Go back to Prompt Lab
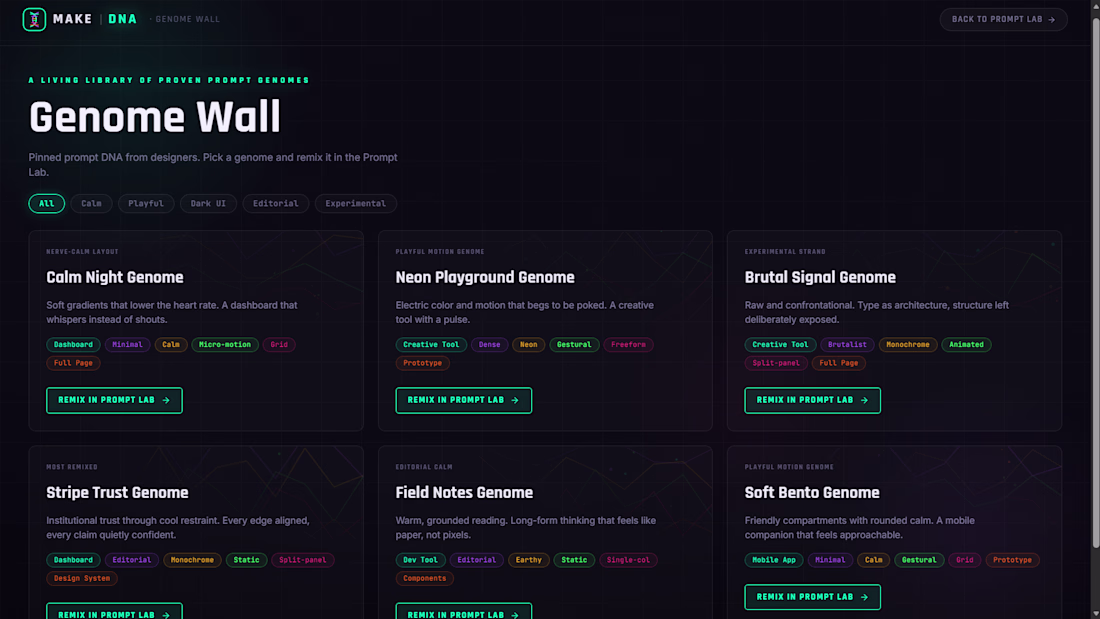1100x619 pixels. 1003,19
